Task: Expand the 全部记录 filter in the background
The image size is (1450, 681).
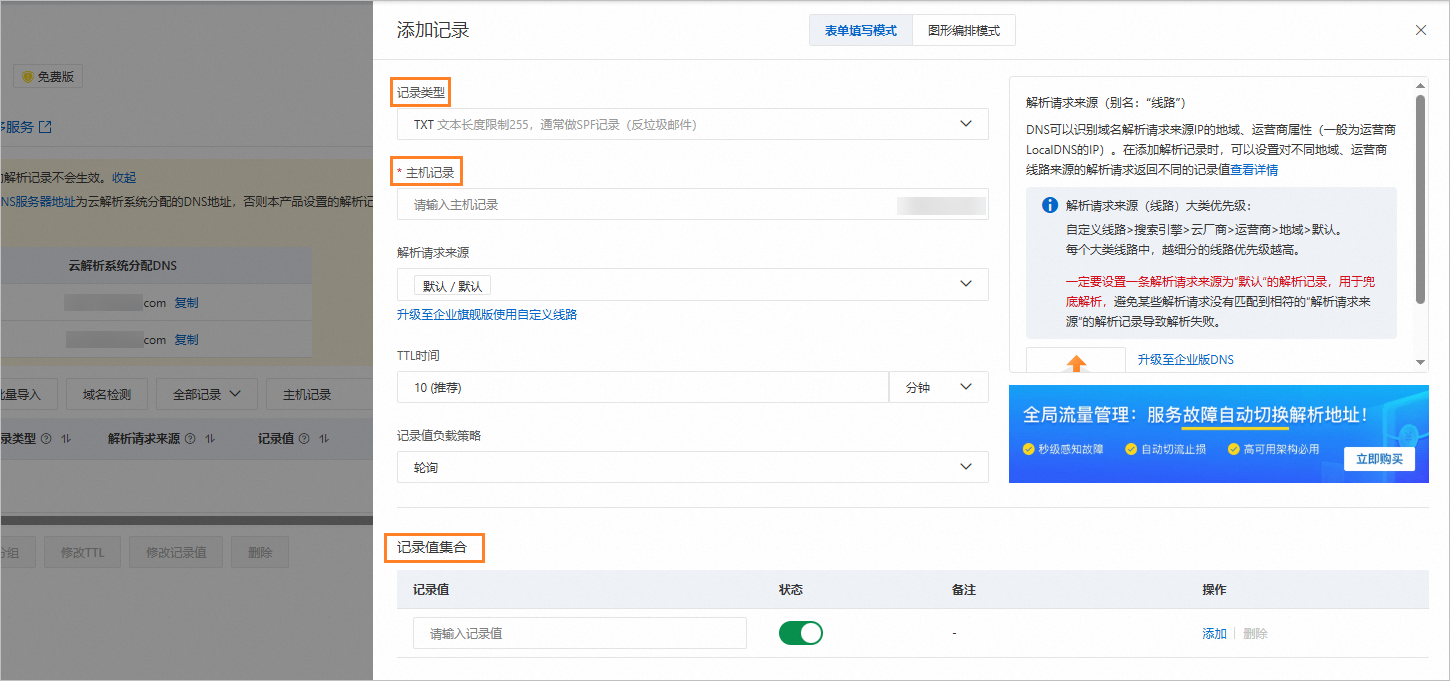Action: click(207, 394)
